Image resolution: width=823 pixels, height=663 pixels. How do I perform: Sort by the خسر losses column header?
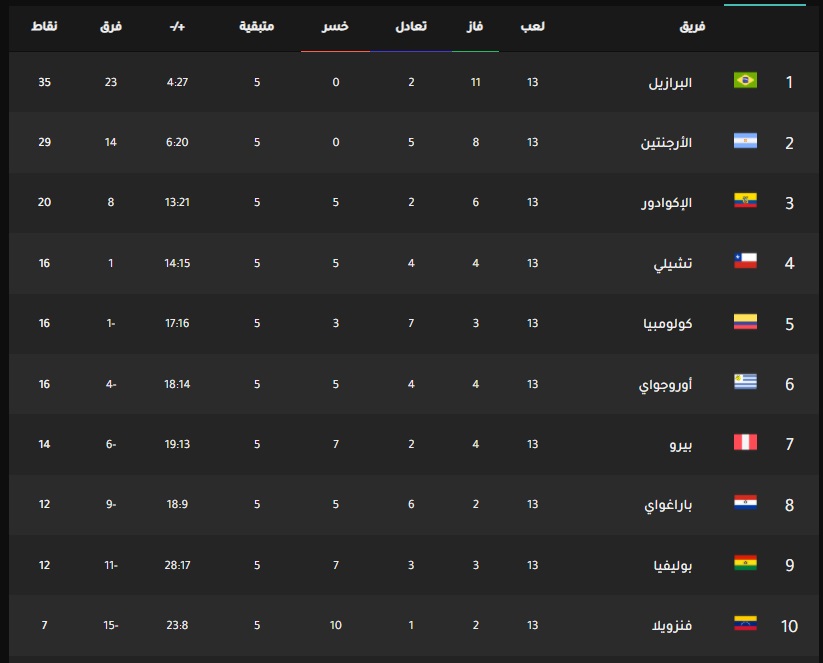tap(335, 26)
